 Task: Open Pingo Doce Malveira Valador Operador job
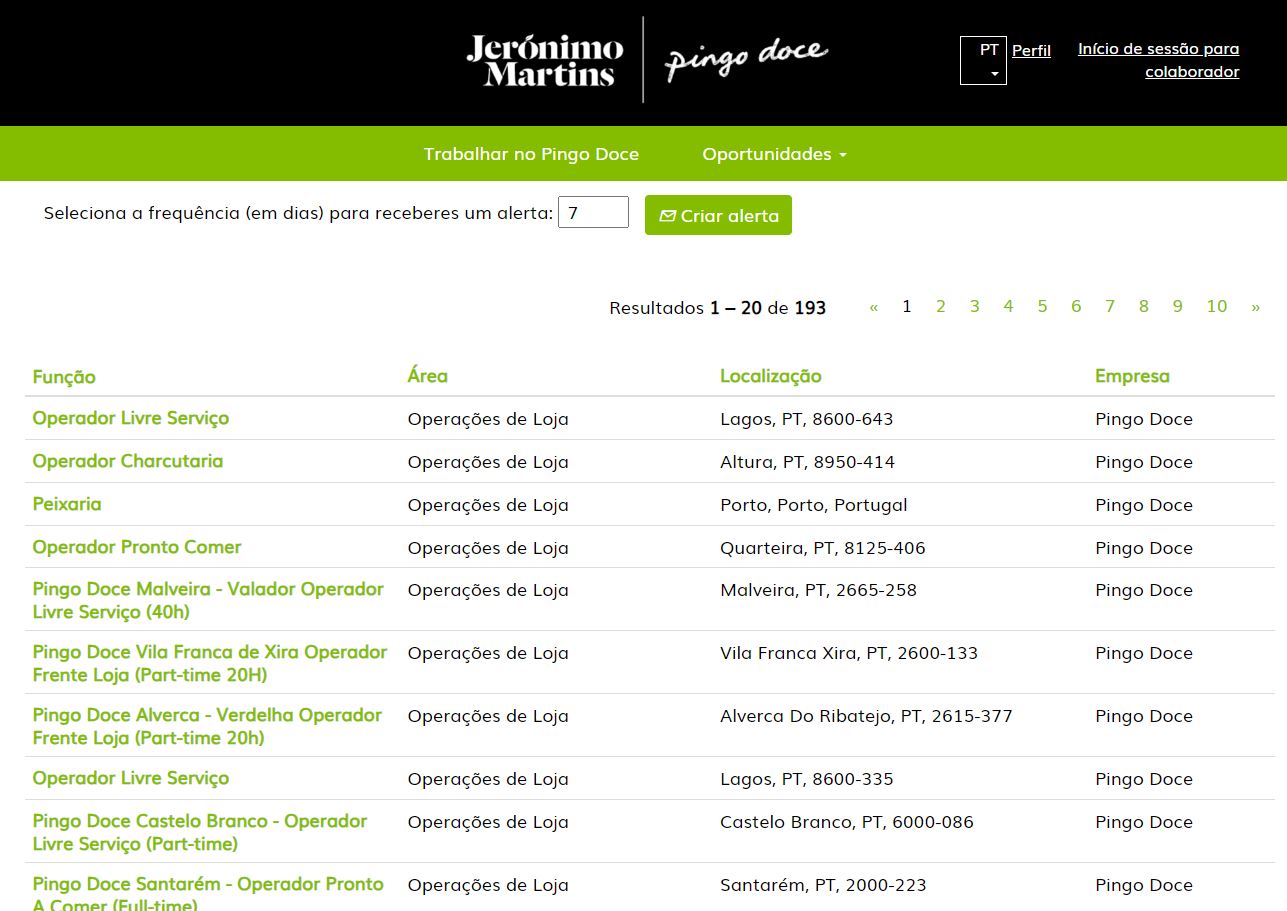pyautogui.click(x=208, y=600)
